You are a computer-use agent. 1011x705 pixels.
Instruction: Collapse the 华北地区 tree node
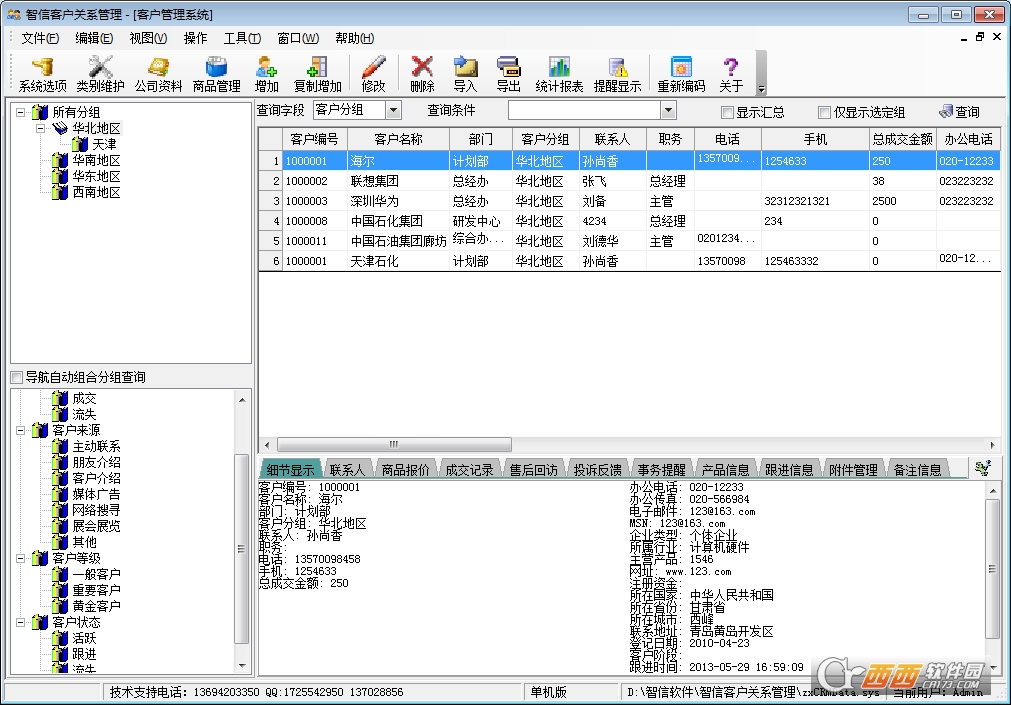pyautogui.click(x=41, y=128)
